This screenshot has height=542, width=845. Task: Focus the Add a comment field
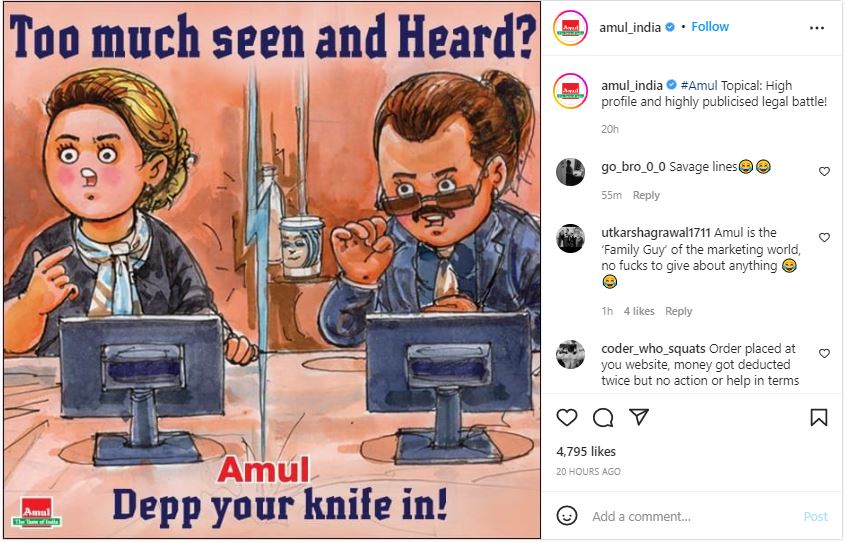click(692, 516)
